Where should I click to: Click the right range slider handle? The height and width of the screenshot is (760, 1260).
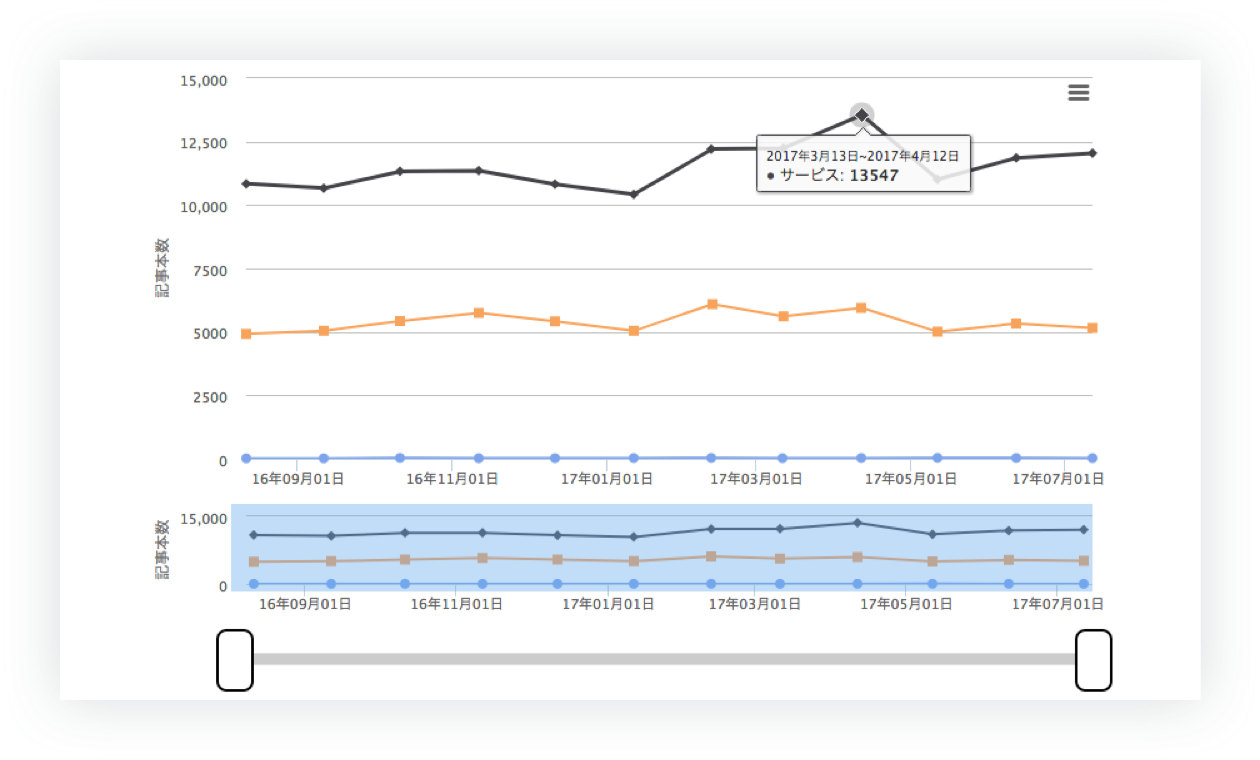click(1093, 660)
